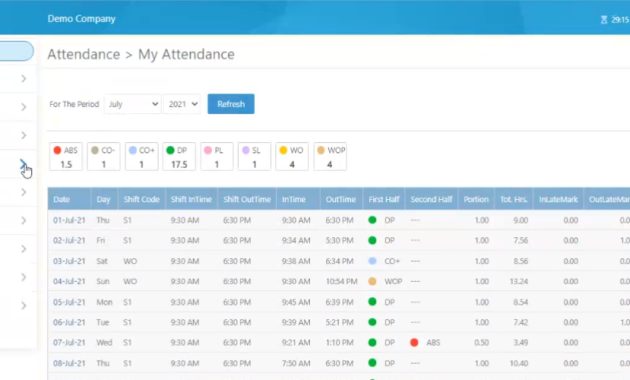Click the 5:21 PM OutTime cell
This screenshot has height=380, width=630.
[x=340, y=322]
